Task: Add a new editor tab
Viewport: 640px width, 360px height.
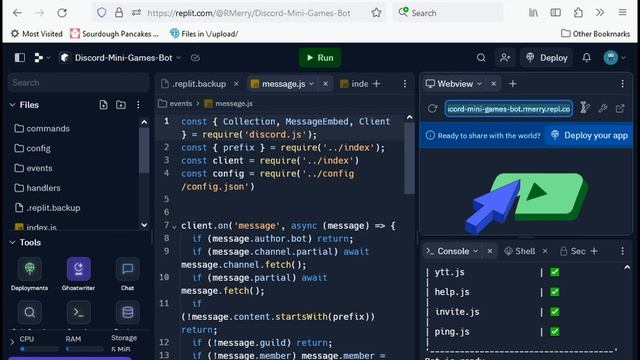Action: 376,84
